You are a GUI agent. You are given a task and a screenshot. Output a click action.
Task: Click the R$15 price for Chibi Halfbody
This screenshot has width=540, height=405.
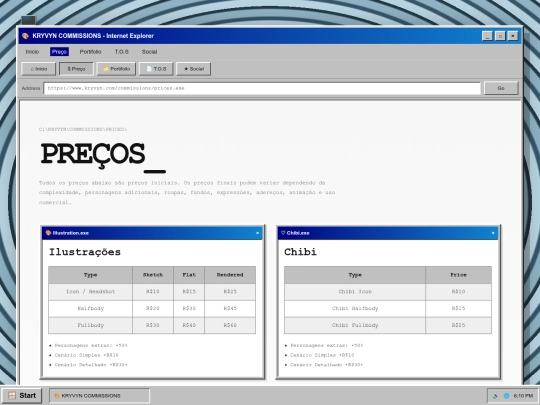point(458,308)
